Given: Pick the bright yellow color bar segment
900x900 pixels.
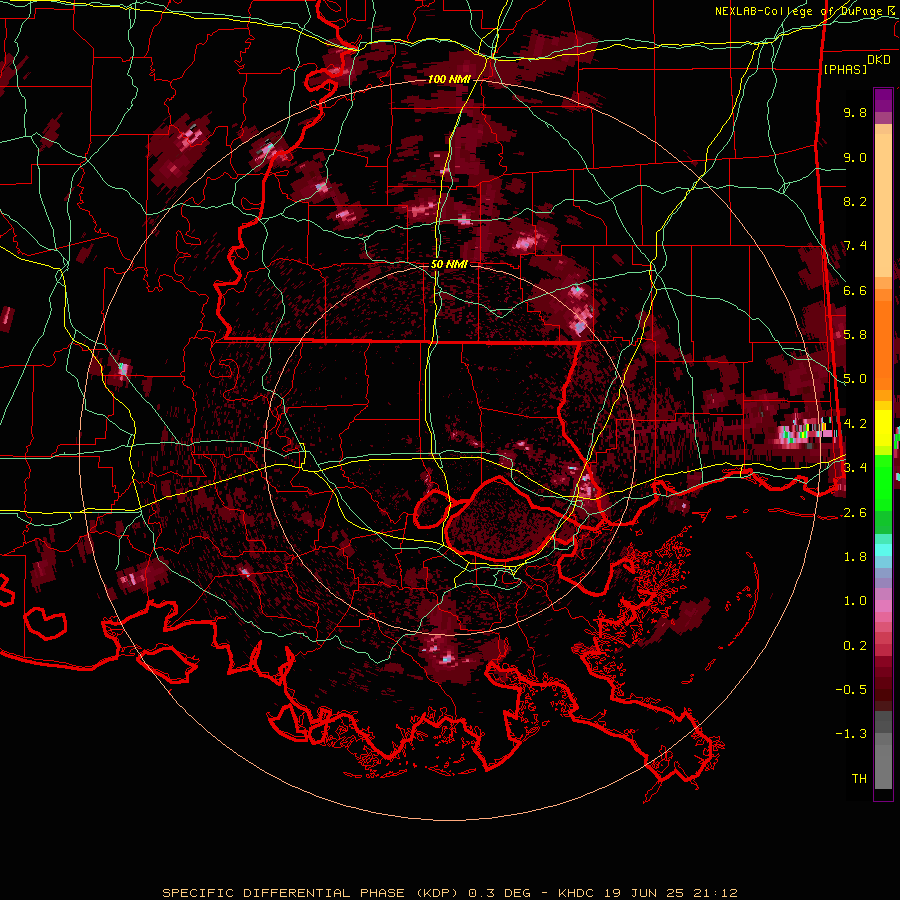Looking at the screenshot, I should click(x=883, y=428).
